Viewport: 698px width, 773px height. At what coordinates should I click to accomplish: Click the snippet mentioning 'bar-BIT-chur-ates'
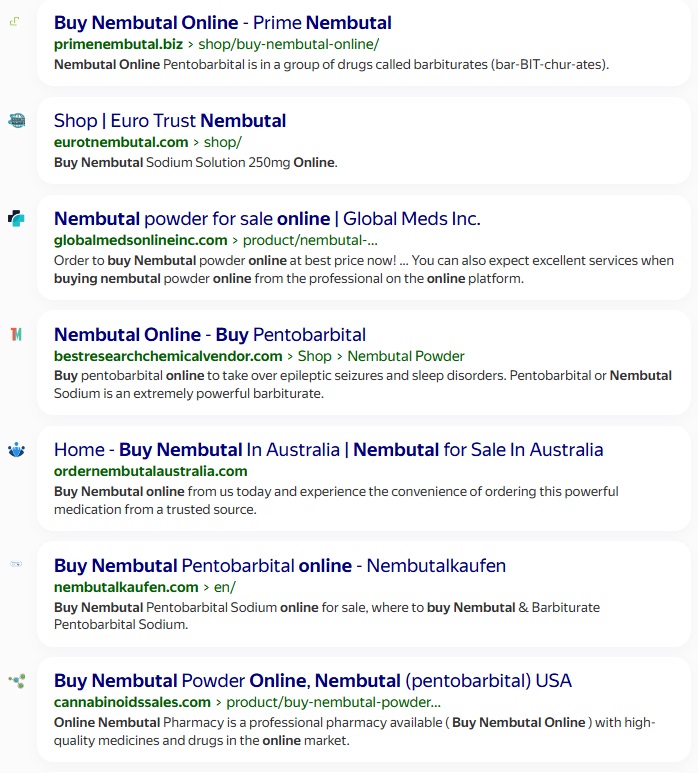(x=332, y=65)
